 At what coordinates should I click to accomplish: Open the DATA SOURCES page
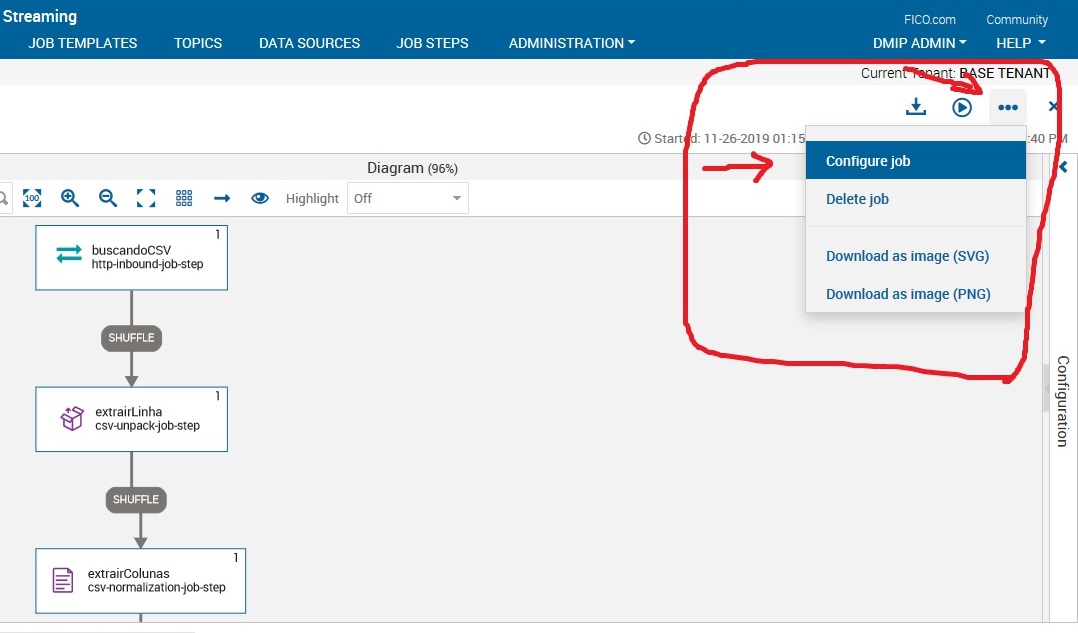tap(309, 43)
